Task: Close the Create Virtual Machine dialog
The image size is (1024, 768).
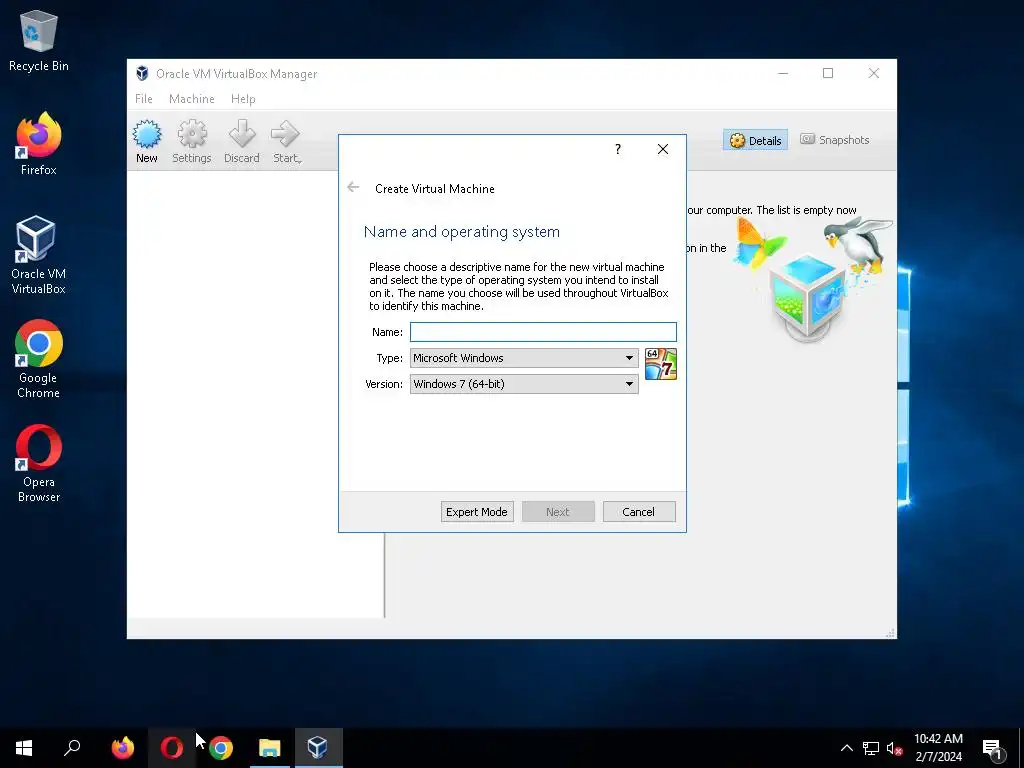Action: click(x=662, y=149)
